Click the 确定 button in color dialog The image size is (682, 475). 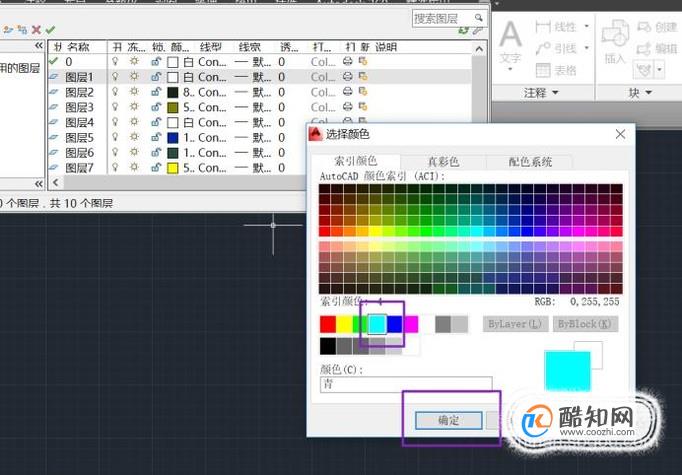449,420
